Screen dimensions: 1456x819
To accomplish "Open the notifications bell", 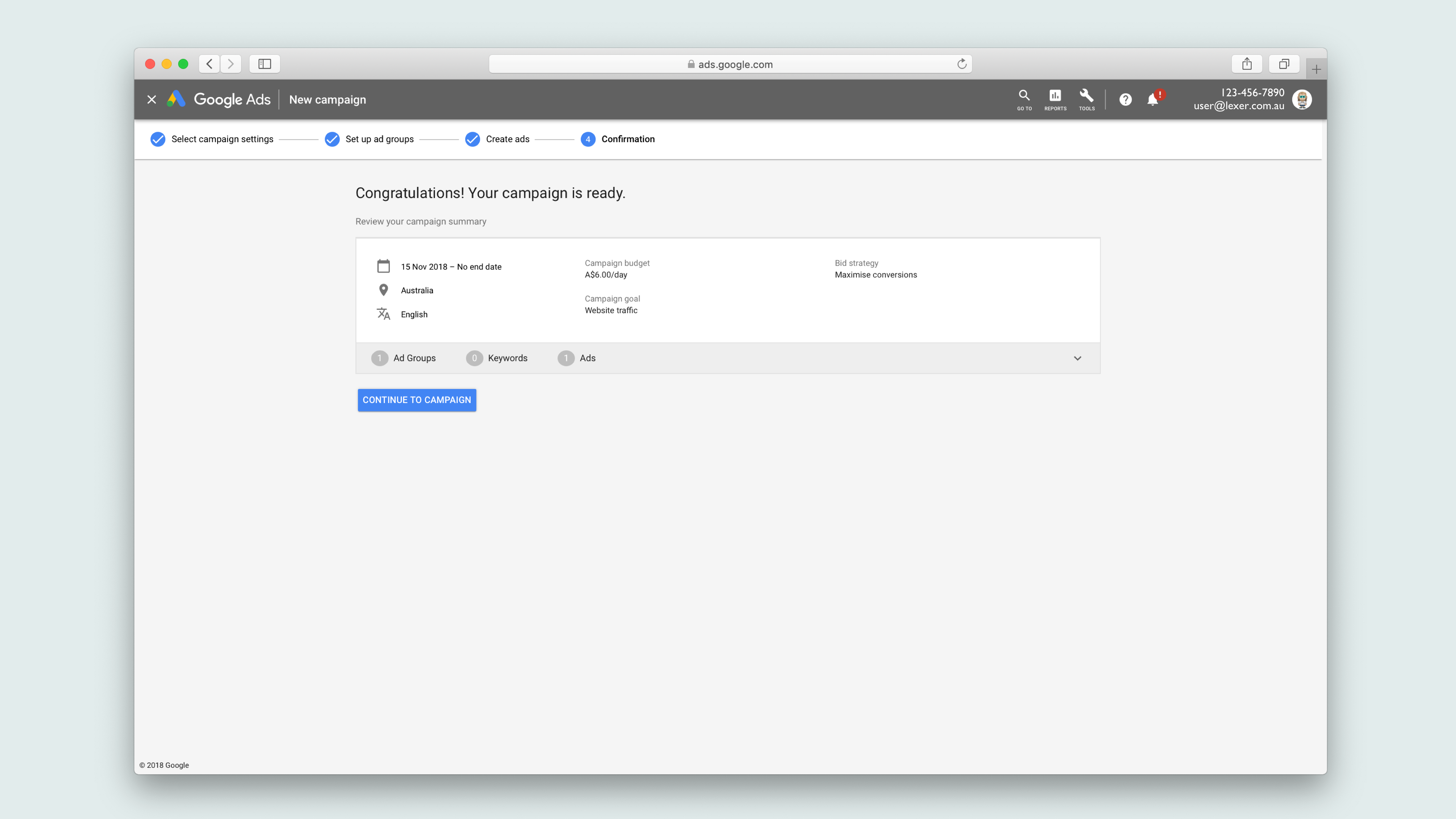I will point(1153,99).
